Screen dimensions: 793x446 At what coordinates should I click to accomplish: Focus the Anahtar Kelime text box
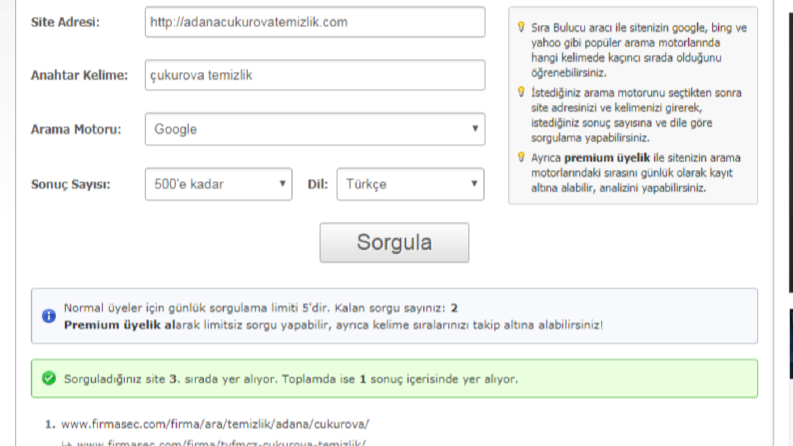coord(315,75)
